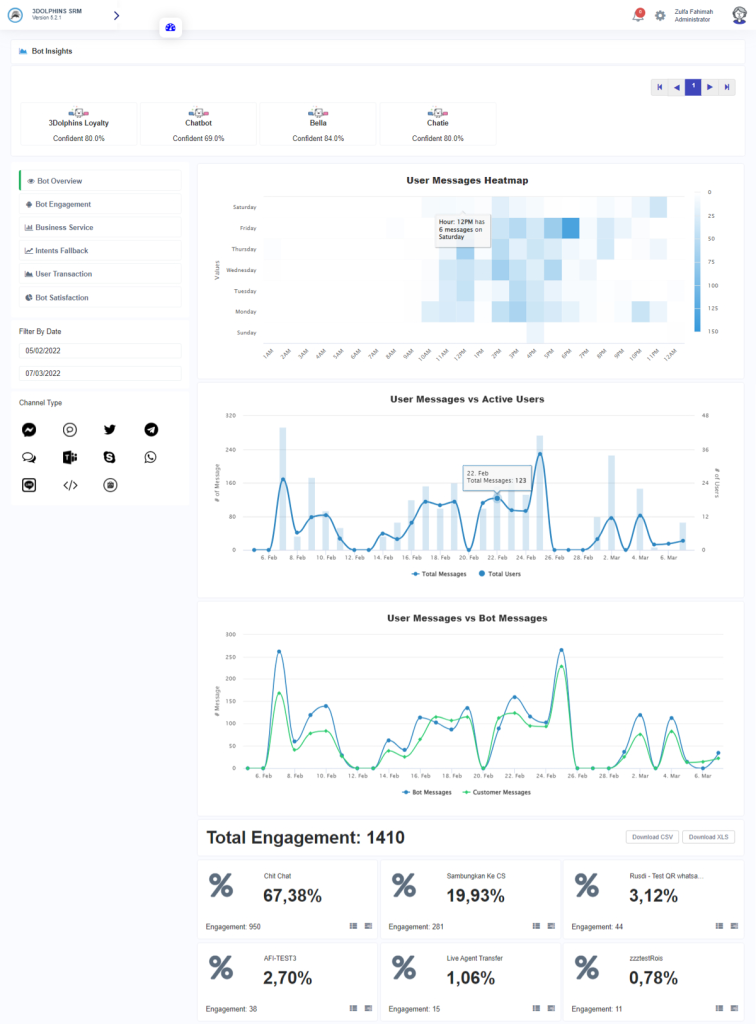Hide Customer Messages legend series
This screenshot has height=1024, width=756.
tap(495, 792)
